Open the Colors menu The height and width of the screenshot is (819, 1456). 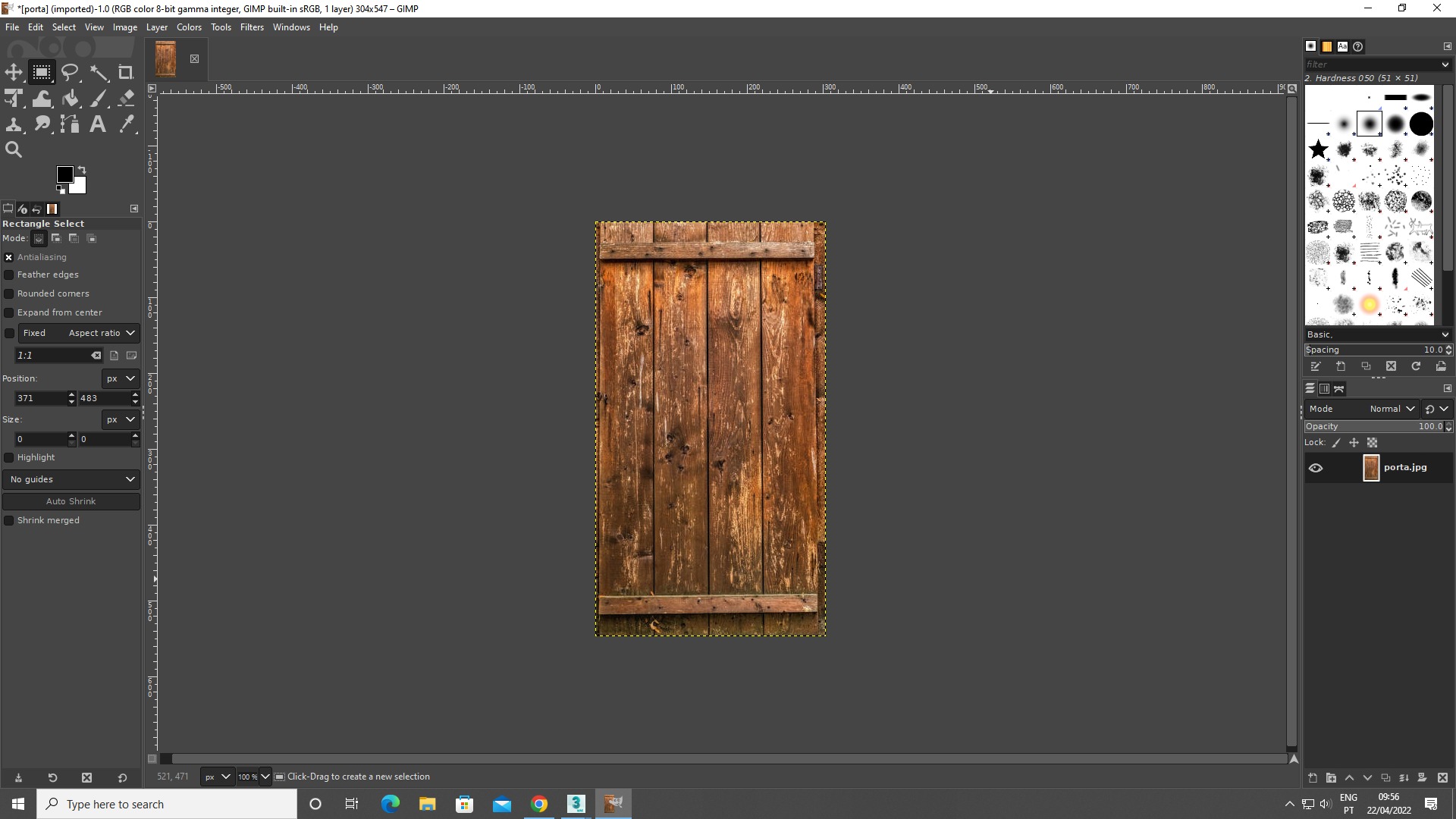189,27
